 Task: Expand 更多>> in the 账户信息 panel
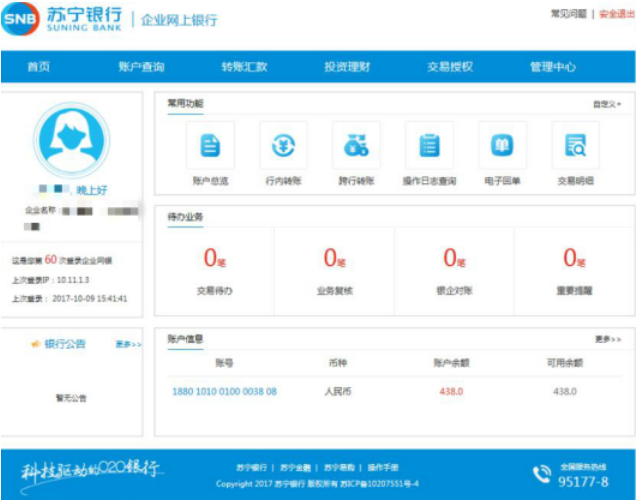pos(606,339)
